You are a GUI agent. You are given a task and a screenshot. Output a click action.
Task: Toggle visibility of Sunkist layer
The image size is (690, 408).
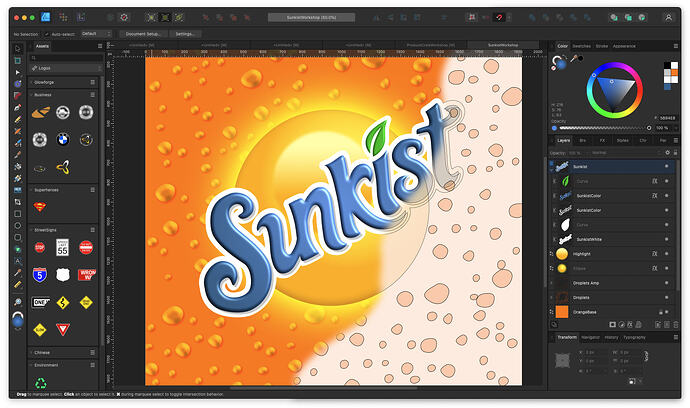coord(666,166)
